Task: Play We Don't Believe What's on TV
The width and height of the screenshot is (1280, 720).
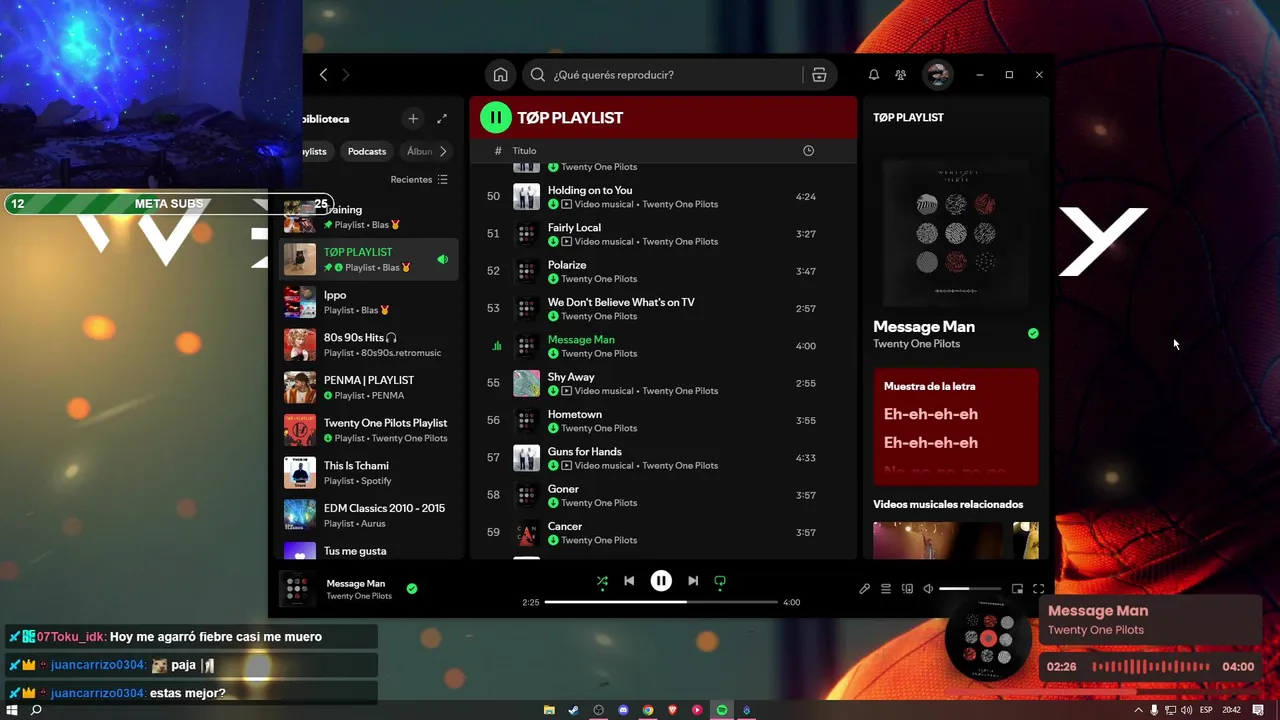Action: [x=663, y=309]
